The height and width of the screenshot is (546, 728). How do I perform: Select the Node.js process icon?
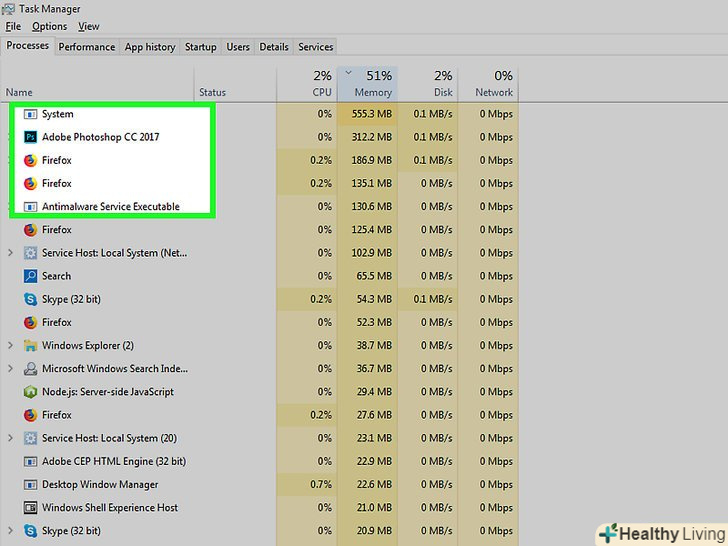pos(30,392)
